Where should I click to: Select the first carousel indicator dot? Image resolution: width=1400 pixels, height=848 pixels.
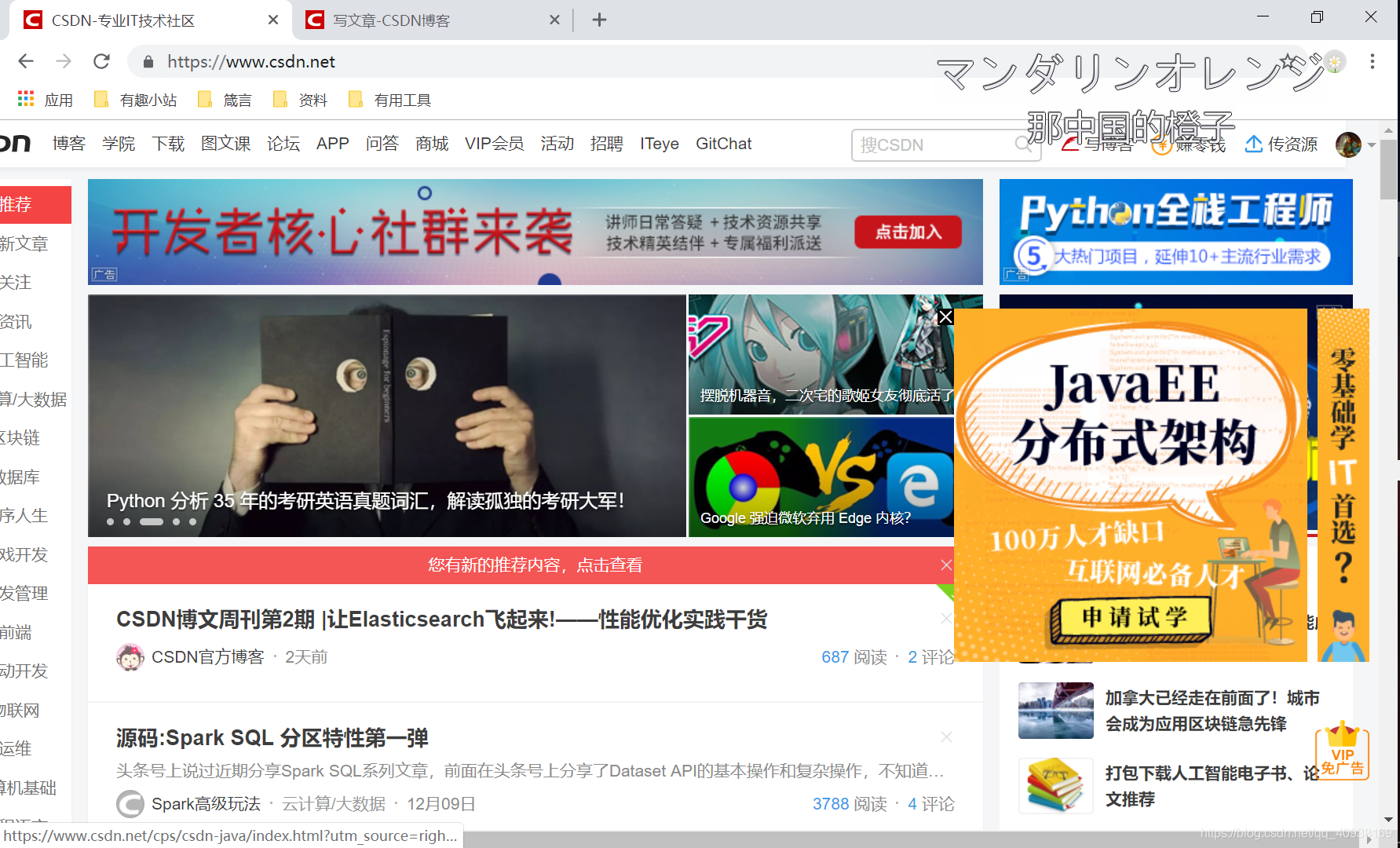pos(111,521)
